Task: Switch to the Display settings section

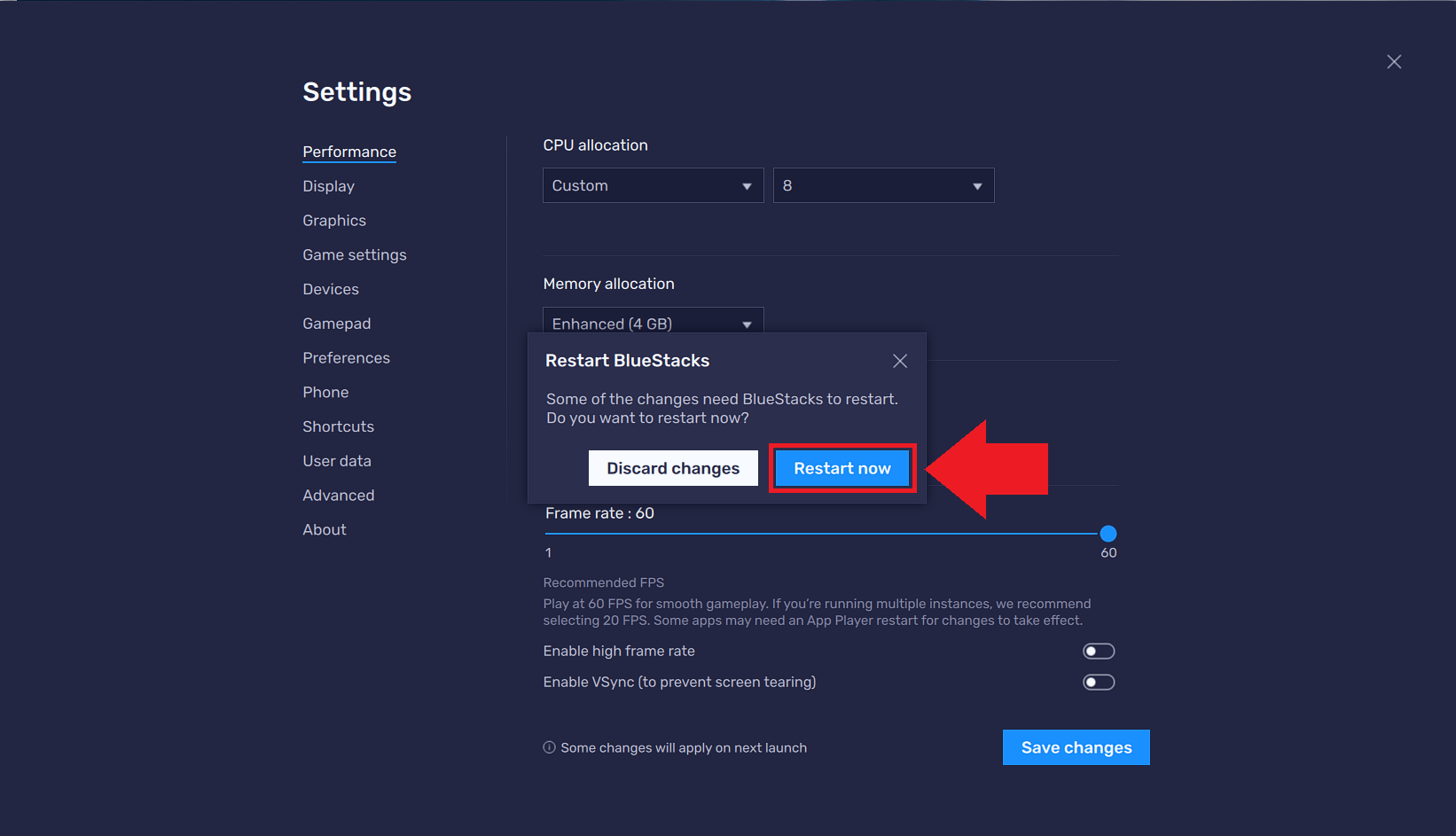Action: tap(328, 186)
